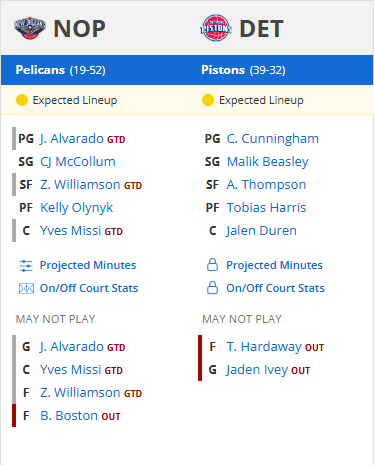This screenshot has height=465, width=374.
Task: Click the New Orleans Pelicans team logo
Action: click(30, 28)
